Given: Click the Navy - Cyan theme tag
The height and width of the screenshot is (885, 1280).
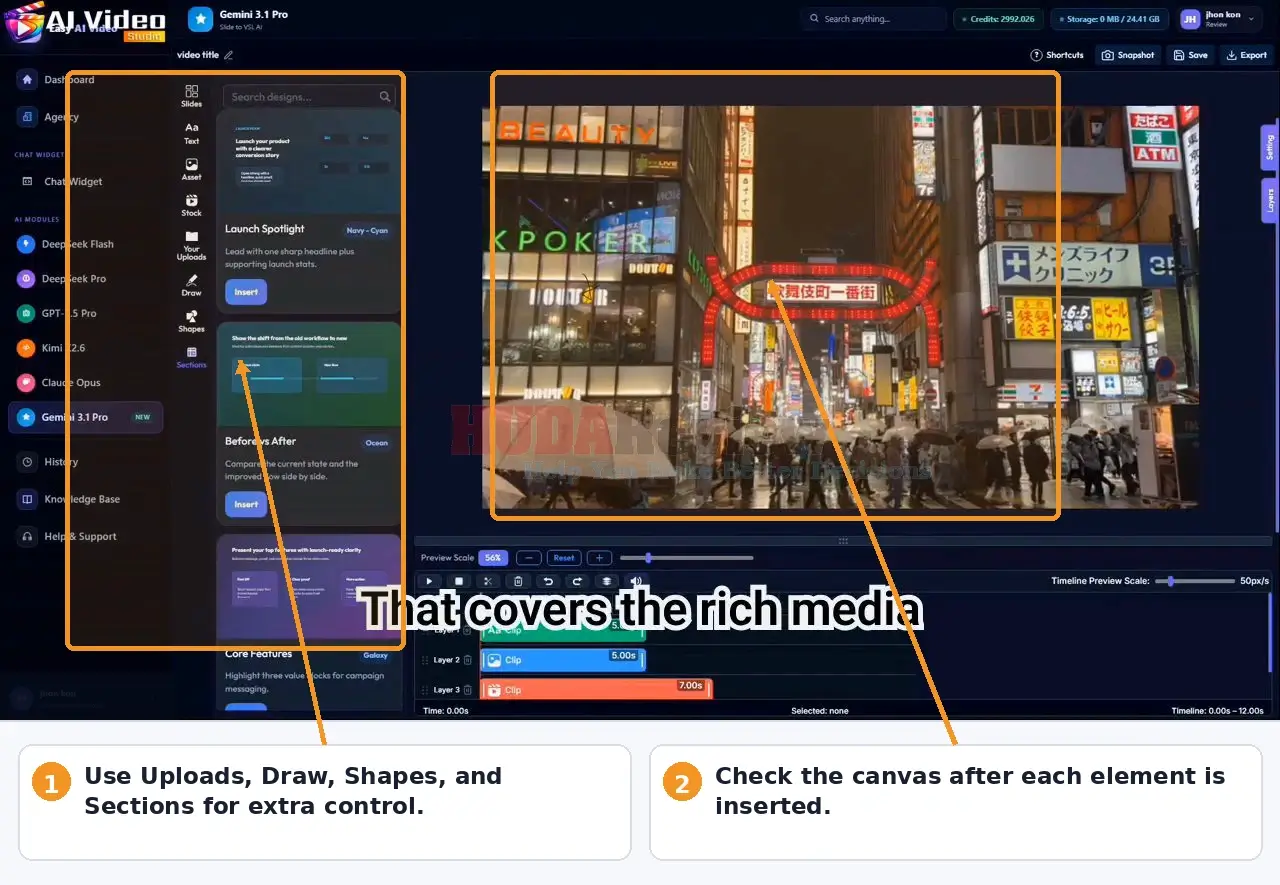Looking at the screenshot, I should click(x=367, y=230).
